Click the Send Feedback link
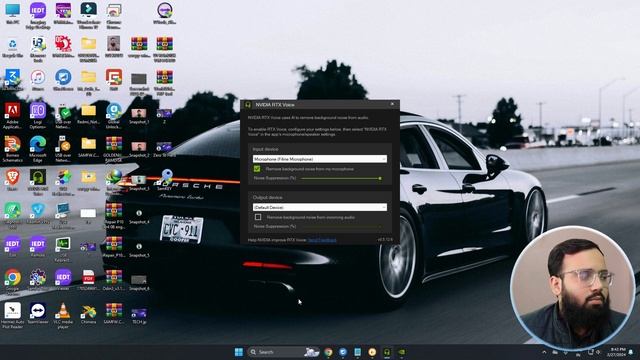Screen dimensions: 640x360 322,240
